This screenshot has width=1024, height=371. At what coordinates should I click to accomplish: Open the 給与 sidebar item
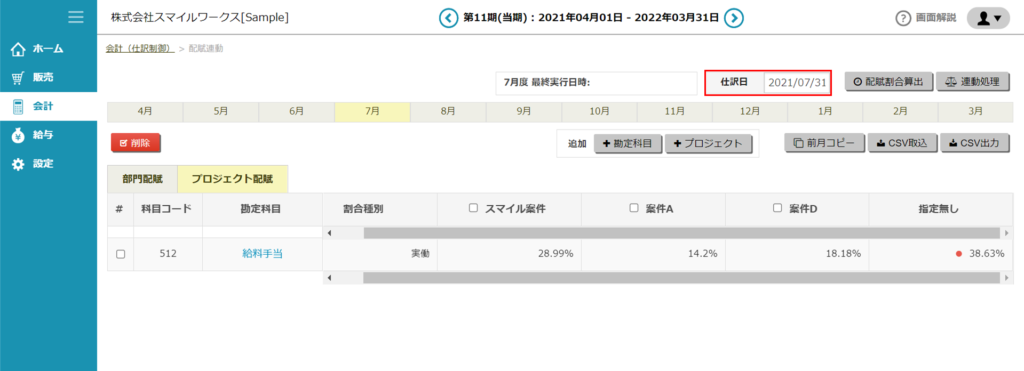click(48, 135)
